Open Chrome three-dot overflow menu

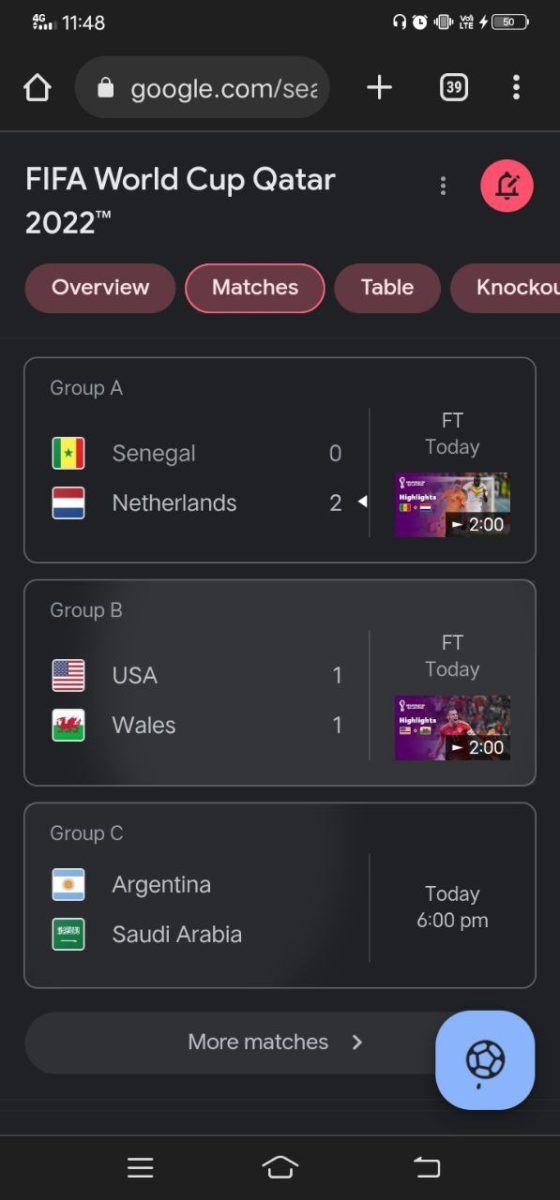click(x=516, y=88)
